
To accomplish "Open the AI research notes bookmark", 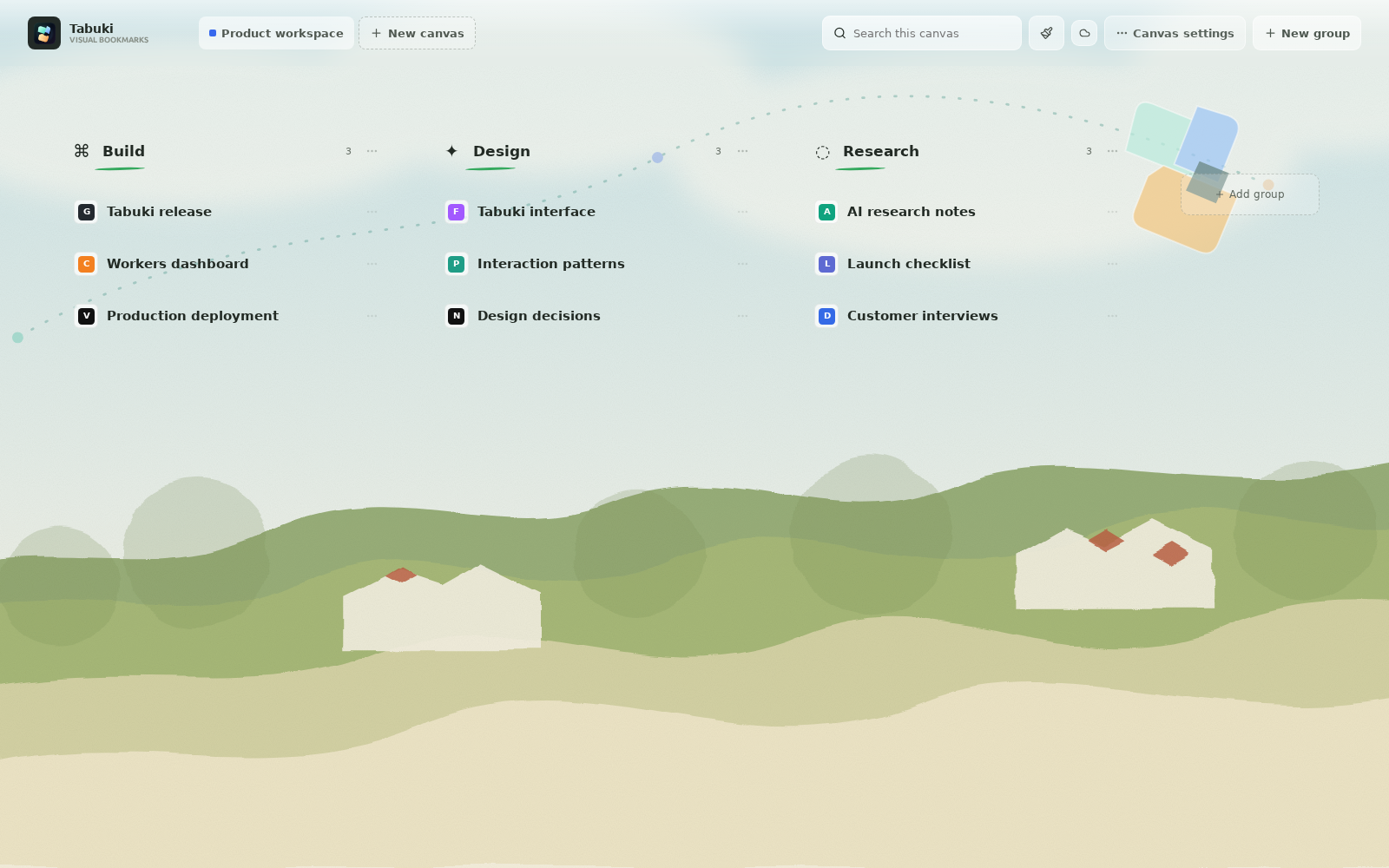I will tap(912, 212).
